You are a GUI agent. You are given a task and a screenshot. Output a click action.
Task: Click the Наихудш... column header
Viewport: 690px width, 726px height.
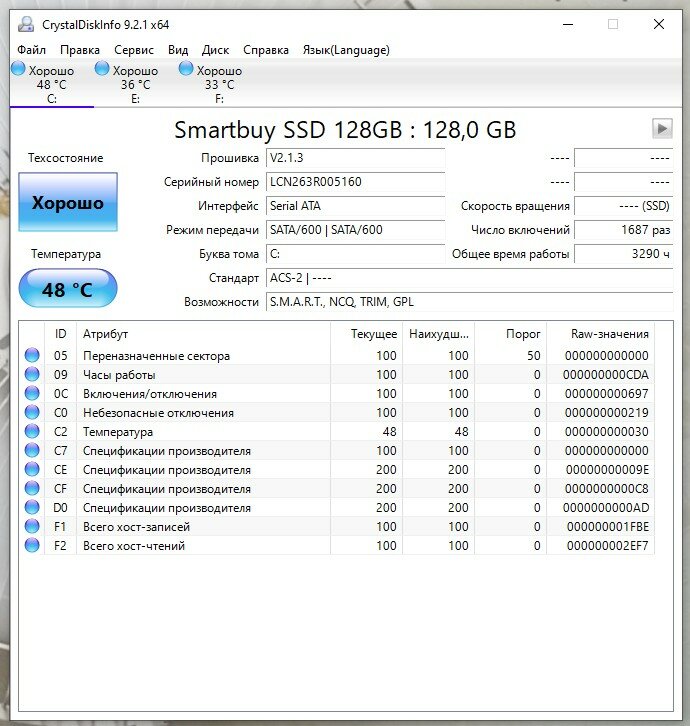tap(438, 334)
